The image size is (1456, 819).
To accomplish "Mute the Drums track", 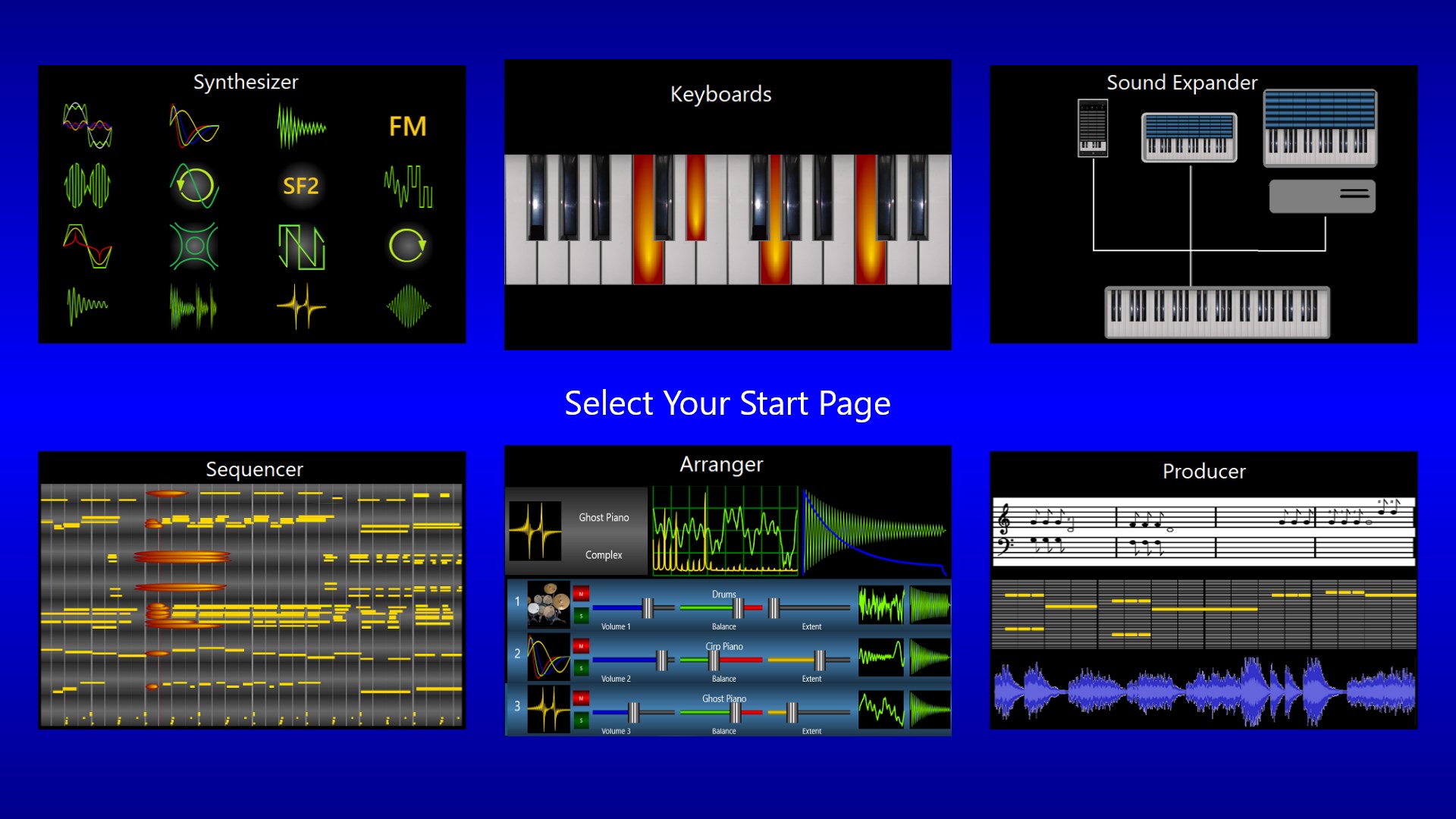I will pyautogui.click(x=581, y=594).
